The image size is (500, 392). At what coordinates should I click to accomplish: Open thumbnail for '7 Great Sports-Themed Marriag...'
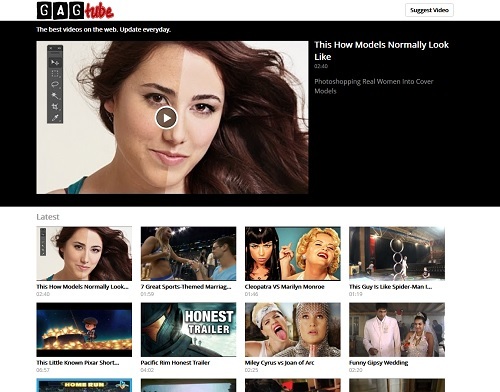click(188, 253)
